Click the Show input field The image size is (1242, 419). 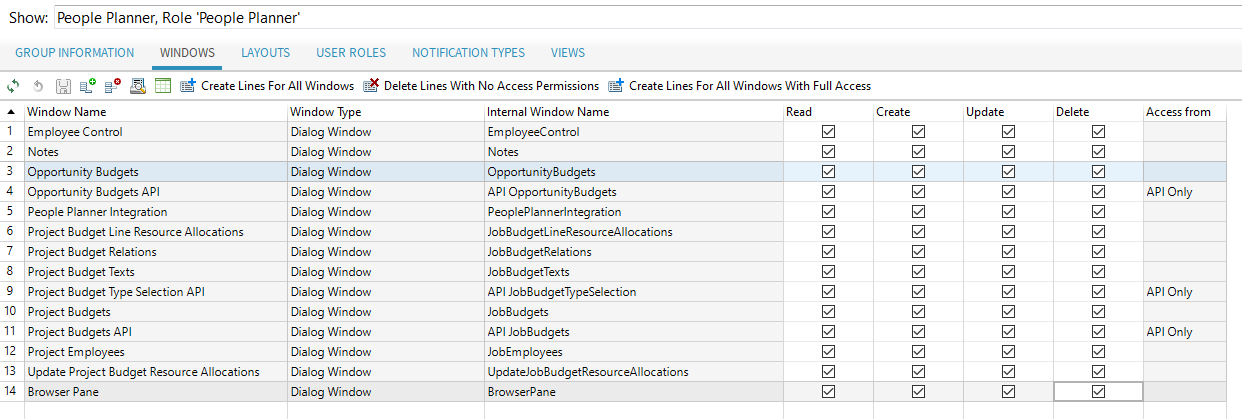tap(640, 18)
